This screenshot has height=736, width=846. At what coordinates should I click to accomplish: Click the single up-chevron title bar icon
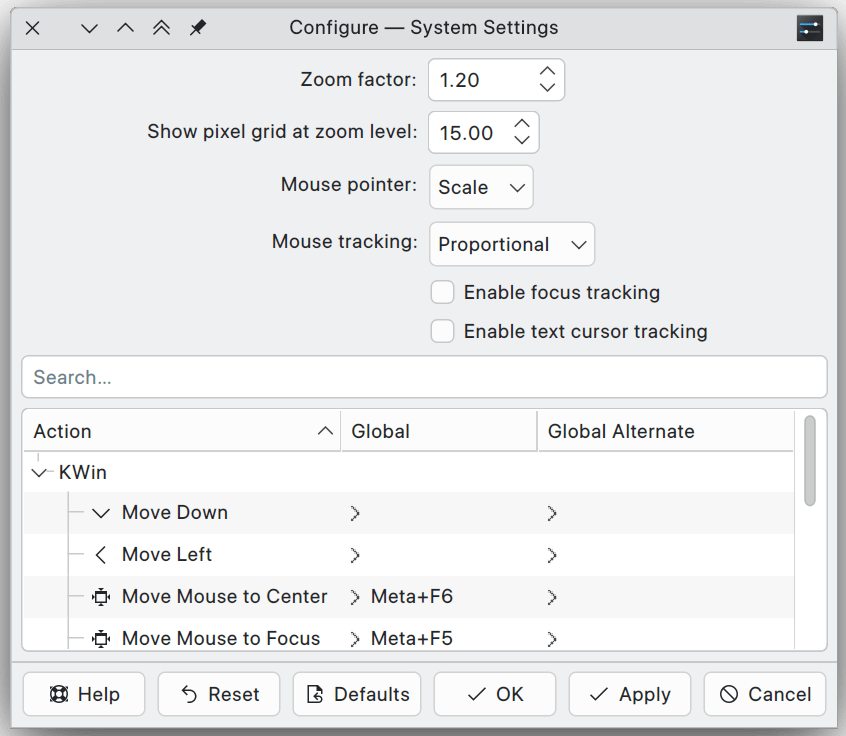(x=125, y=28)
